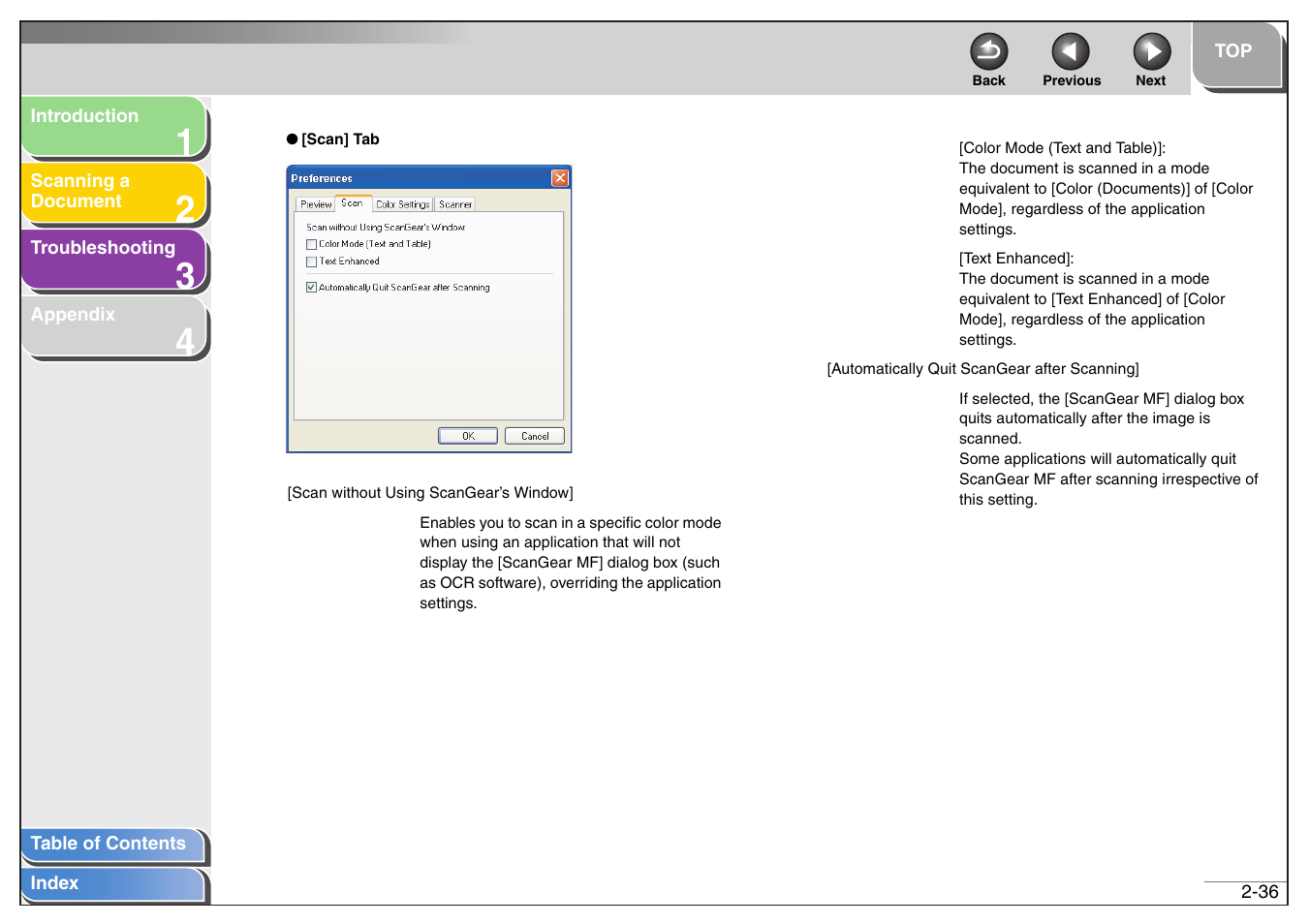Open the Introduction chapter tab
The height and width of the screenshot is (924, 1309).
pos(113,127)
